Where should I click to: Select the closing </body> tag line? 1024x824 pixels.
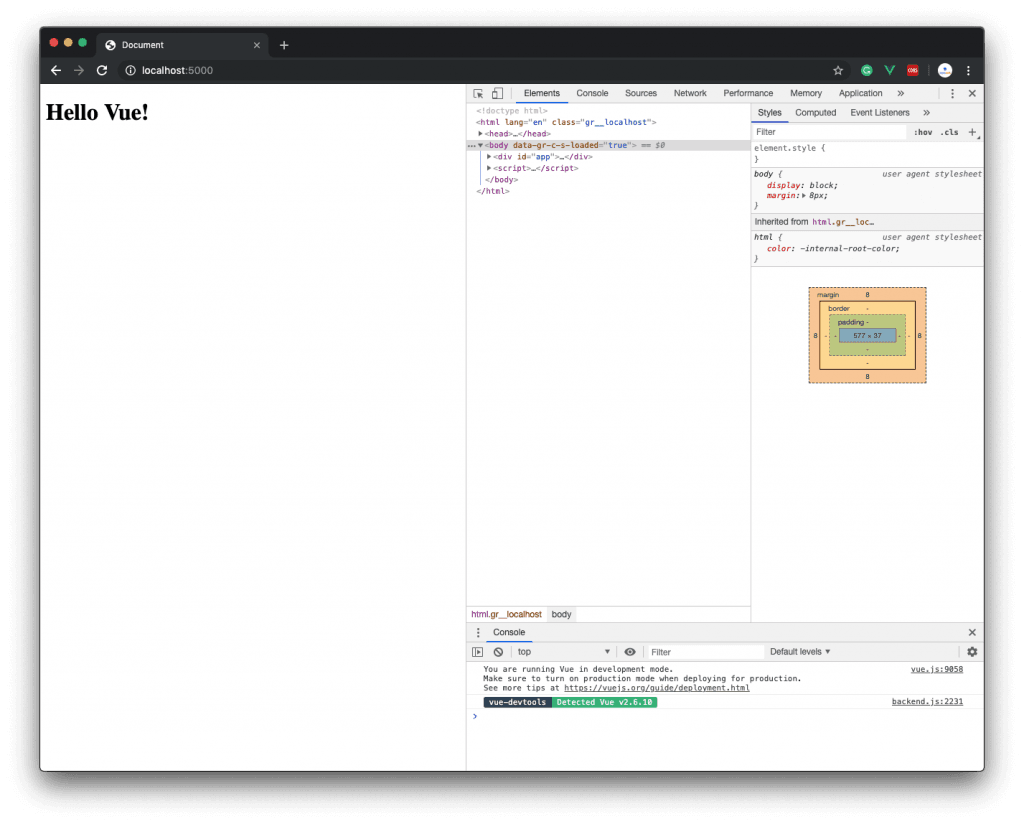click(x=502, y=180)
